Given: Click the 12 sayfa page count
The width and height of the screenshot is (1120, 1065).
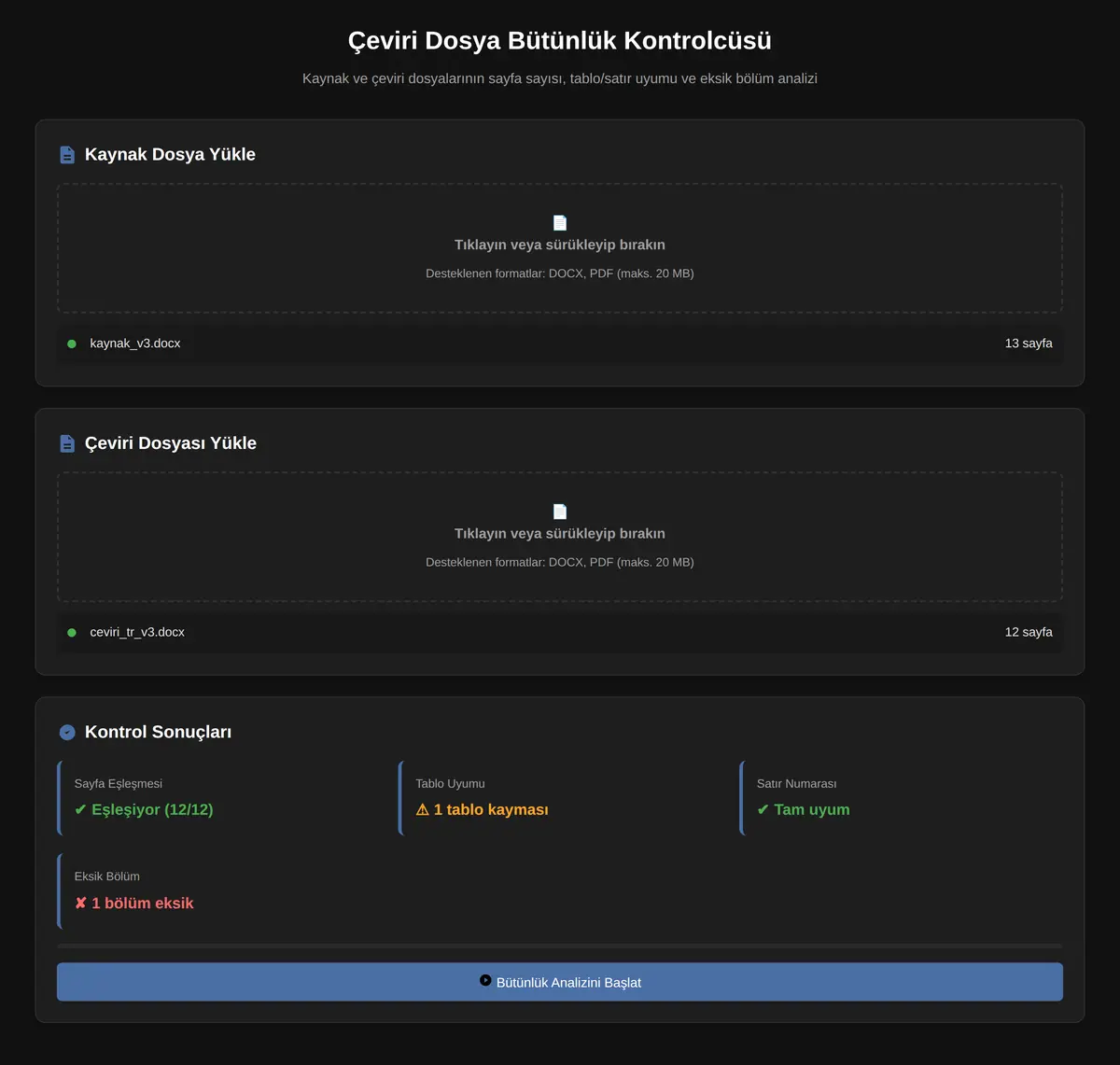Looking at the screenshot, I should click(1029, 632).
